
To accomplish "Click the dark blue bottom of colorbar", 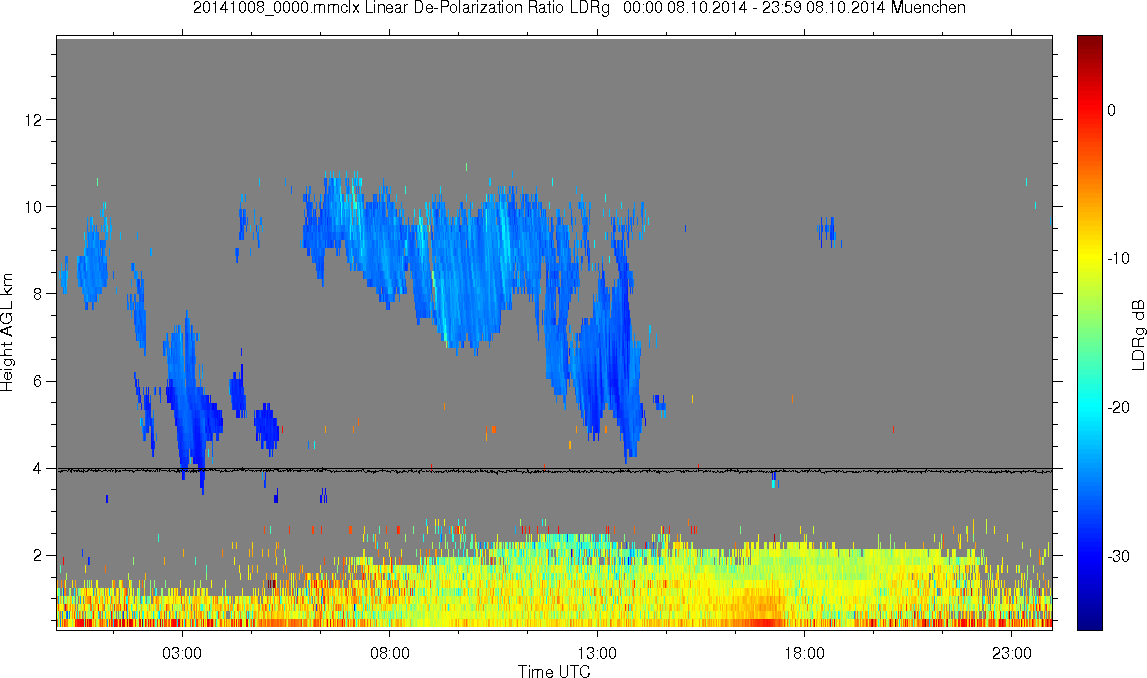I will click(x=1089, y=622).
